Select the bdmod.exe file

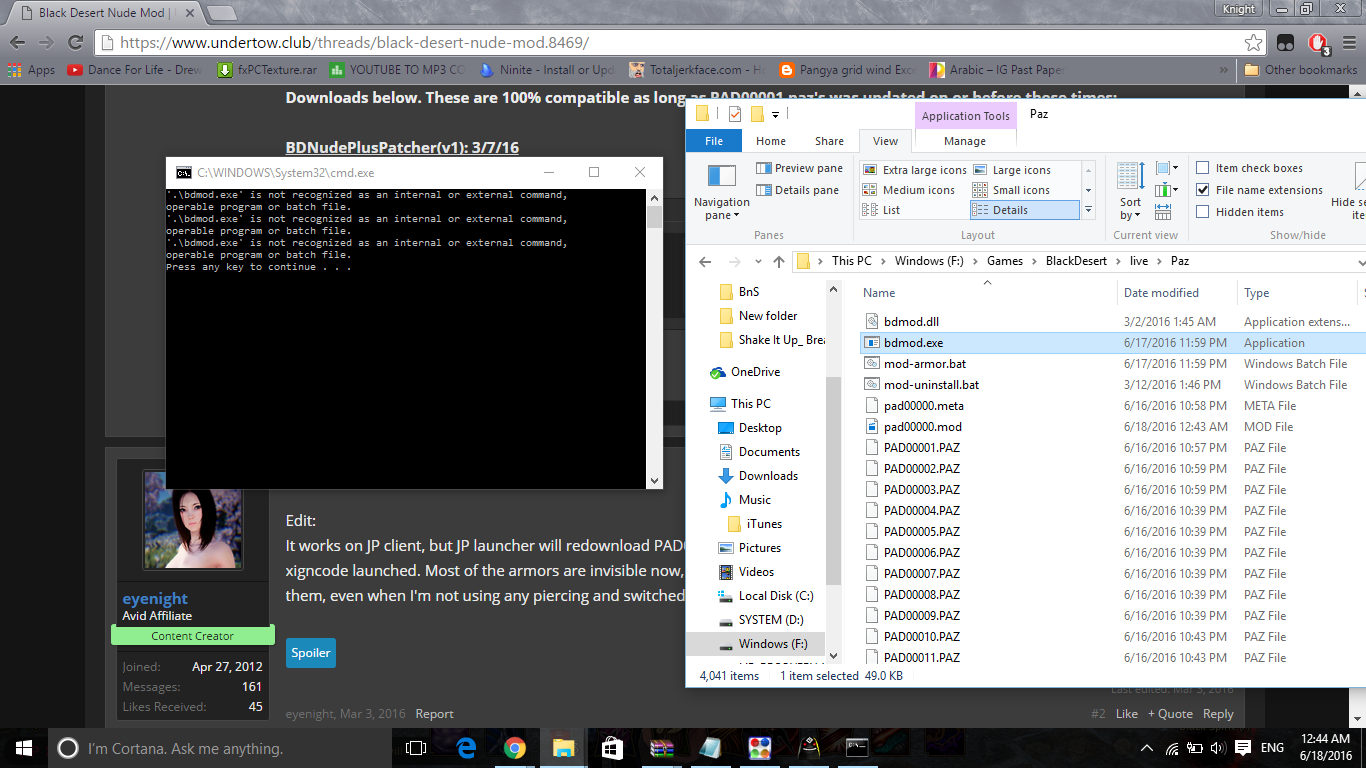point(913,343)
